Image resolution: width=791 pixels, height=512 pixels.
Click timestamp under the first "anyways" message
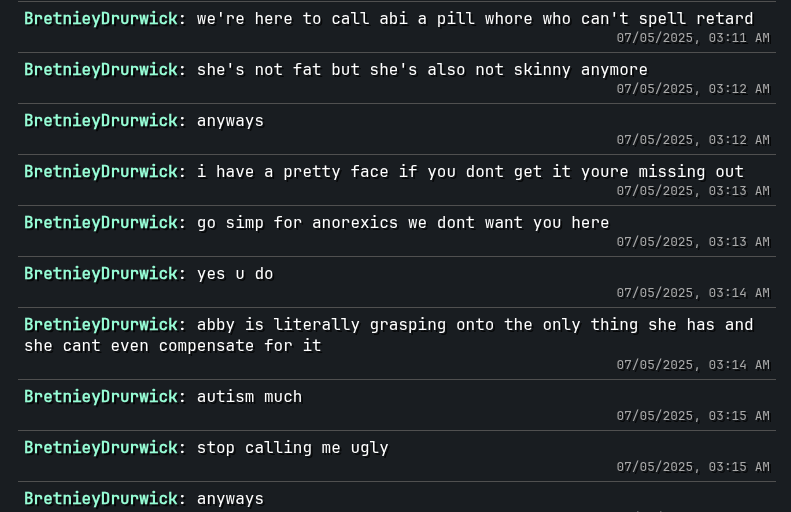[x=692, y=140]
